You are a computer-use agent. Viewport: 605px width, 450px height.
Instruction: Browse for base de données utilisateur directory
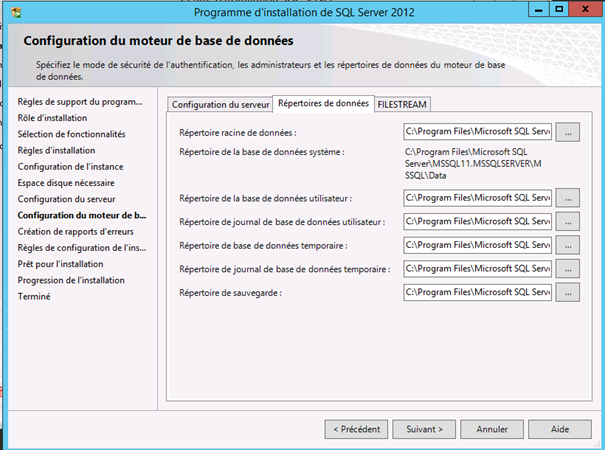(x=568, y=198)
